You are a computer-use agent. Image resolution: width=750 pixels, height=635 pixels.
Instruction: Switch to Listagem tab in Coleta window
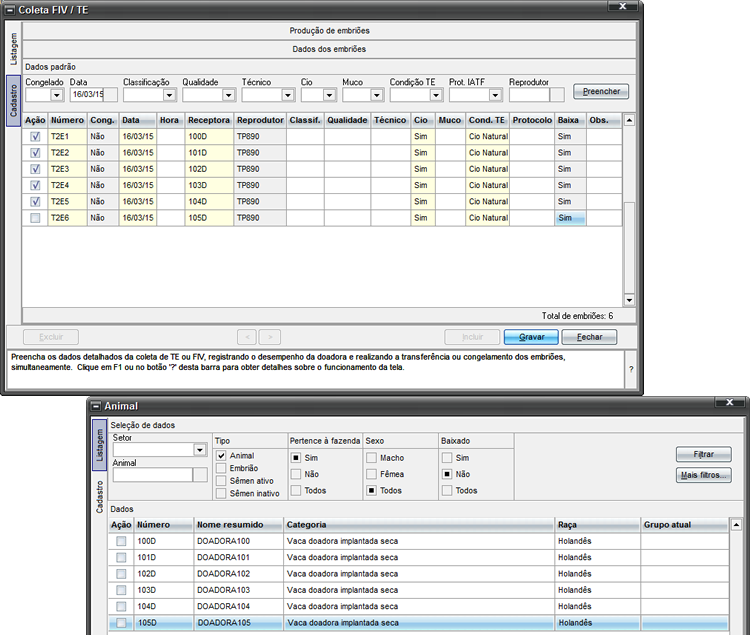(13, 49)
